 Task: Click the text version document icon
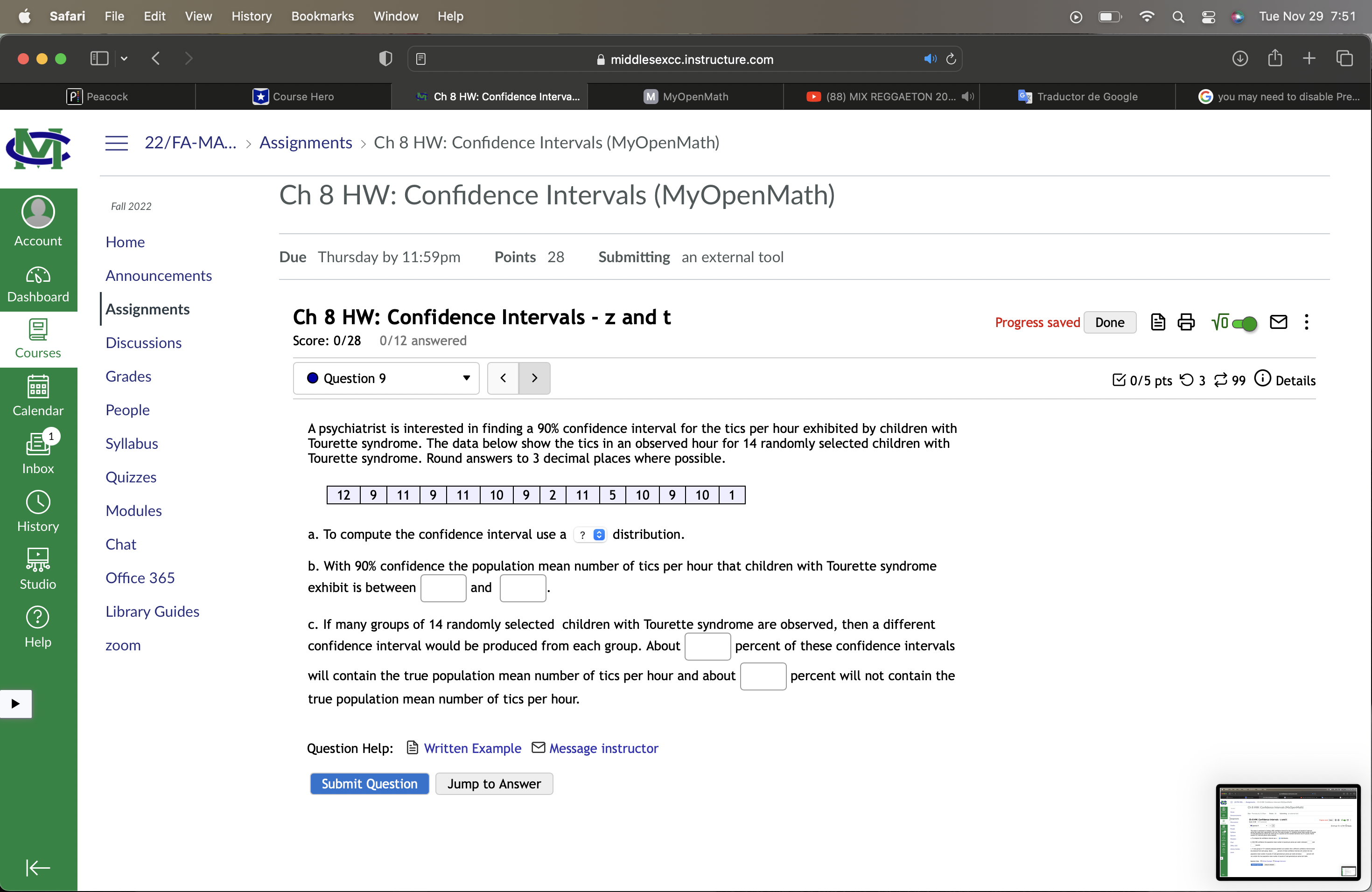click(1157, 322)
